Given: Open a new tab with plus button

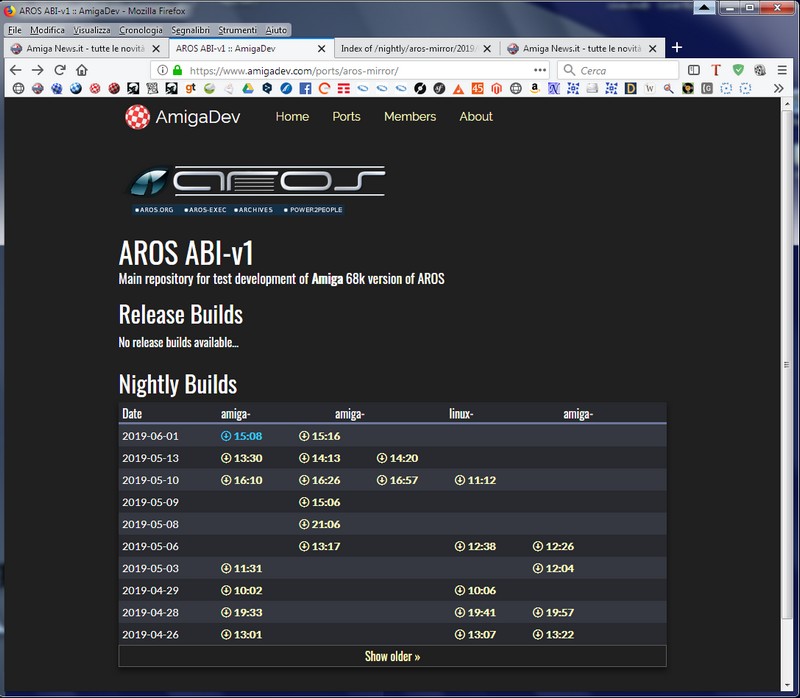Looking at the screenshot, I should point(677,47).
